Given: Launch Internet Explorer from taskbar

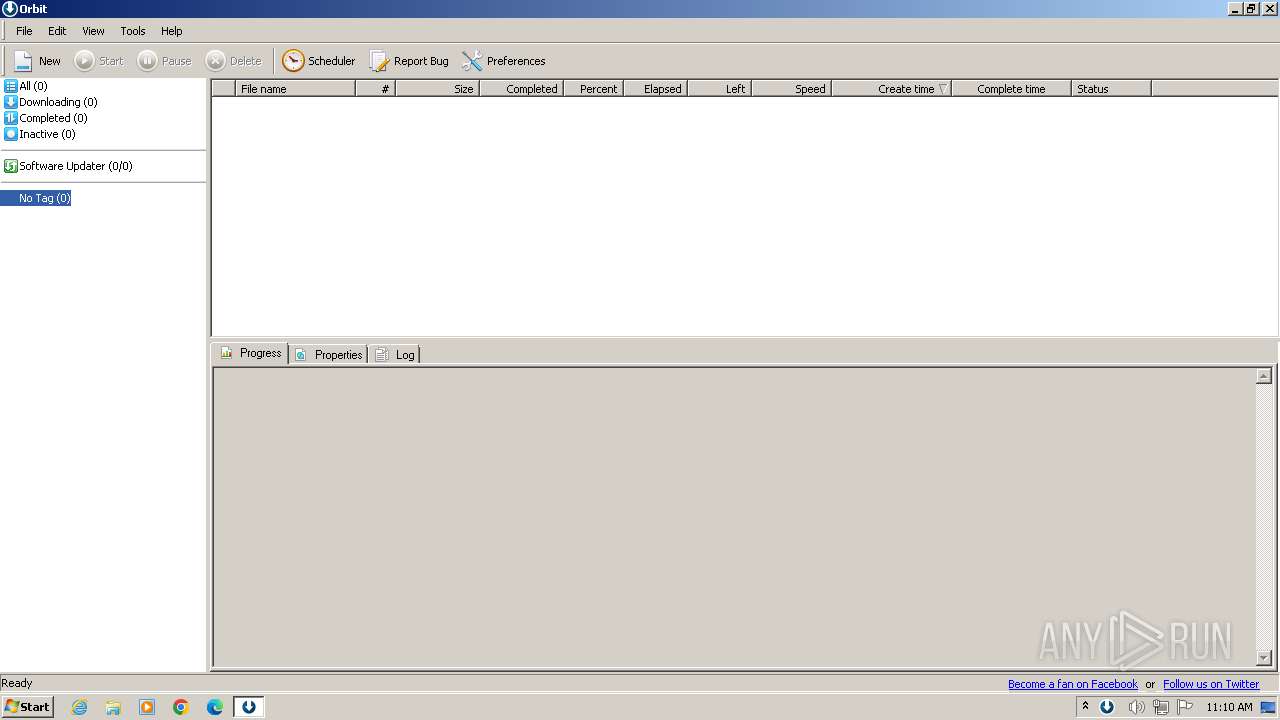Looking at the screenshot, I should 80,707.
